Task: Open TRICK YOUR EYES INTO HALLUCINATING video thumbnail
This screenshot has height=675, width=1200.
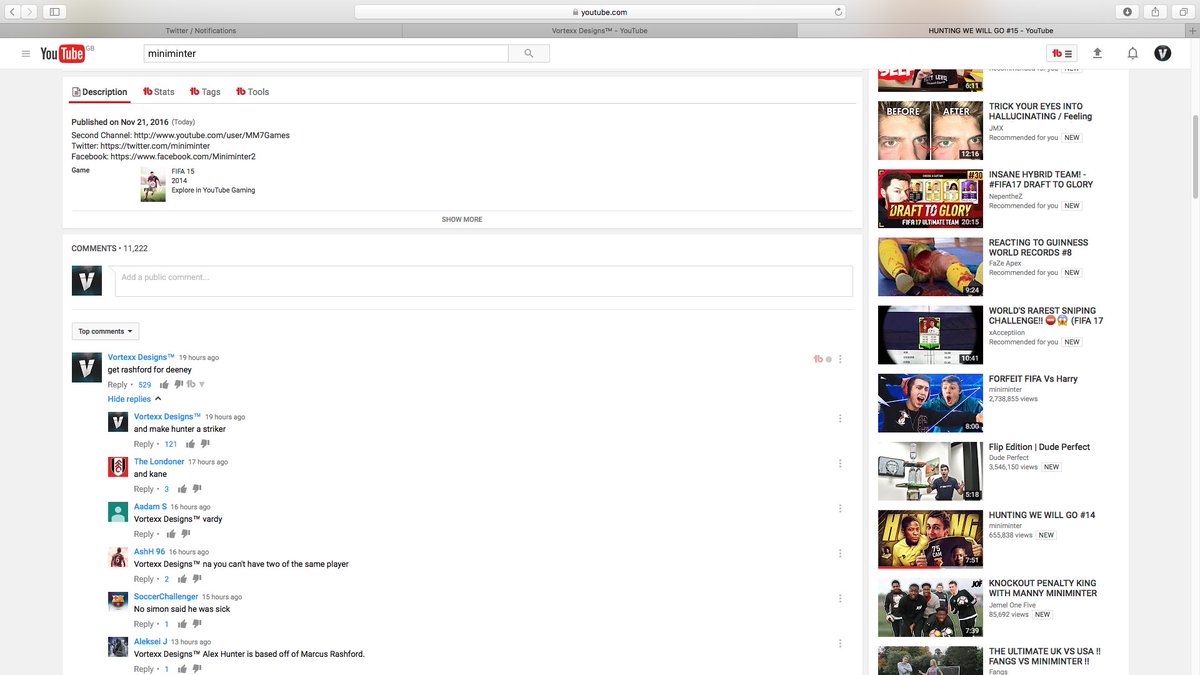Action: (930, 130)
